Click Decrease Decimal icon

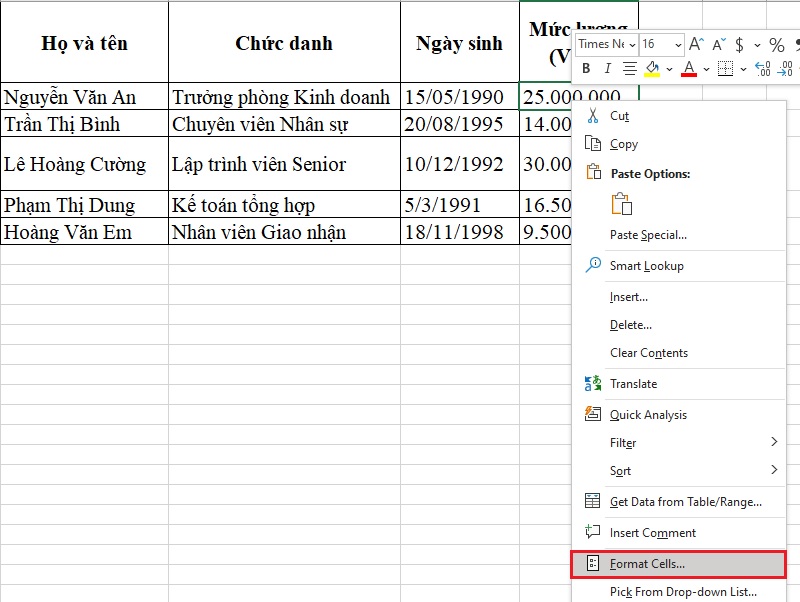785,68
